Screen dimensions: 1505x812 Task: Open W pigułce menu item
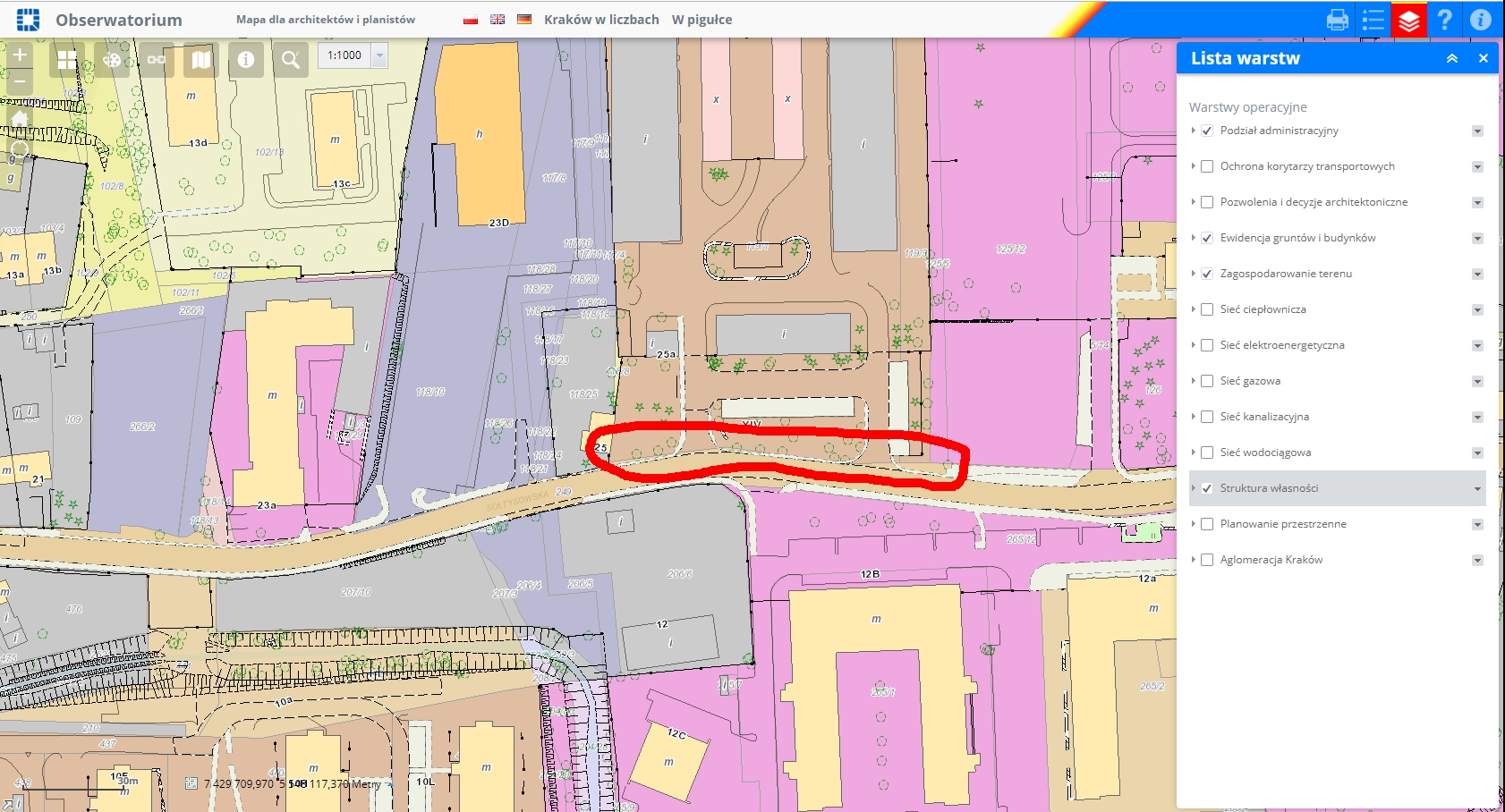[x=701, y=20]
